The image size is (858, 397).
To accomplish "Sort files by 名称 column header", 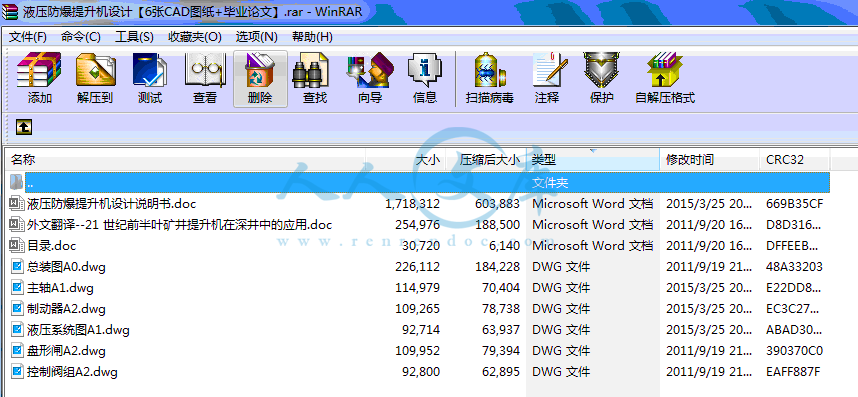I will pyautogui.click(x=186, y=160).
